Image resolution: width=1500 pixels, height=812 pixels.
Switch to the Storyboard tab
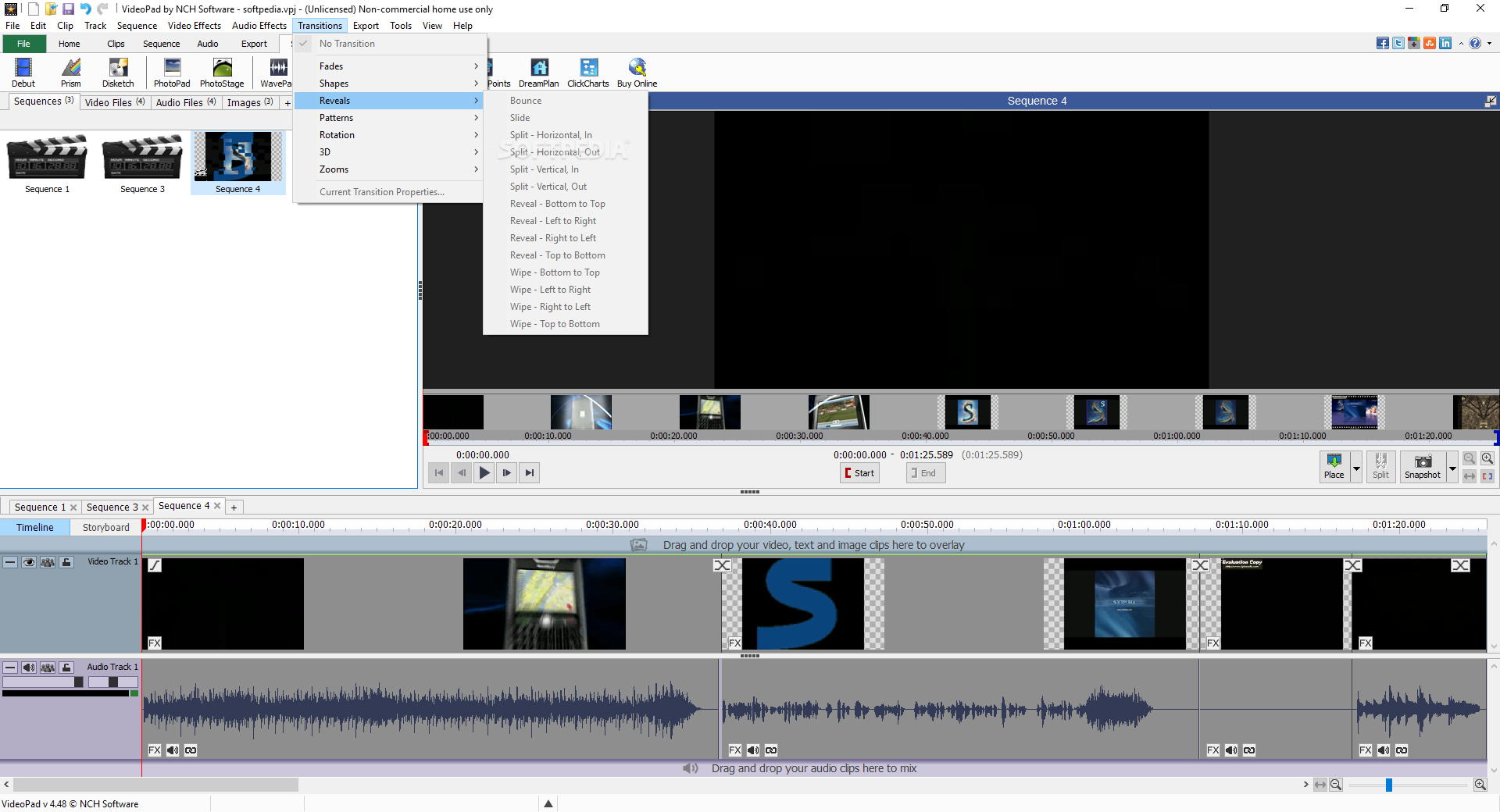[105, 528]
